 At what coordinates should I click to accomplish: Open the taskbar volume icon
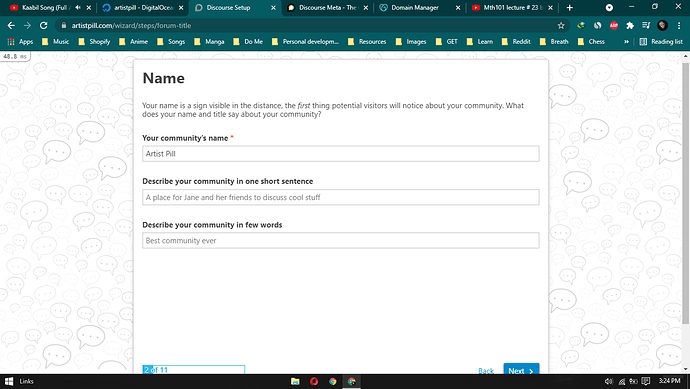tap(609, 382)
